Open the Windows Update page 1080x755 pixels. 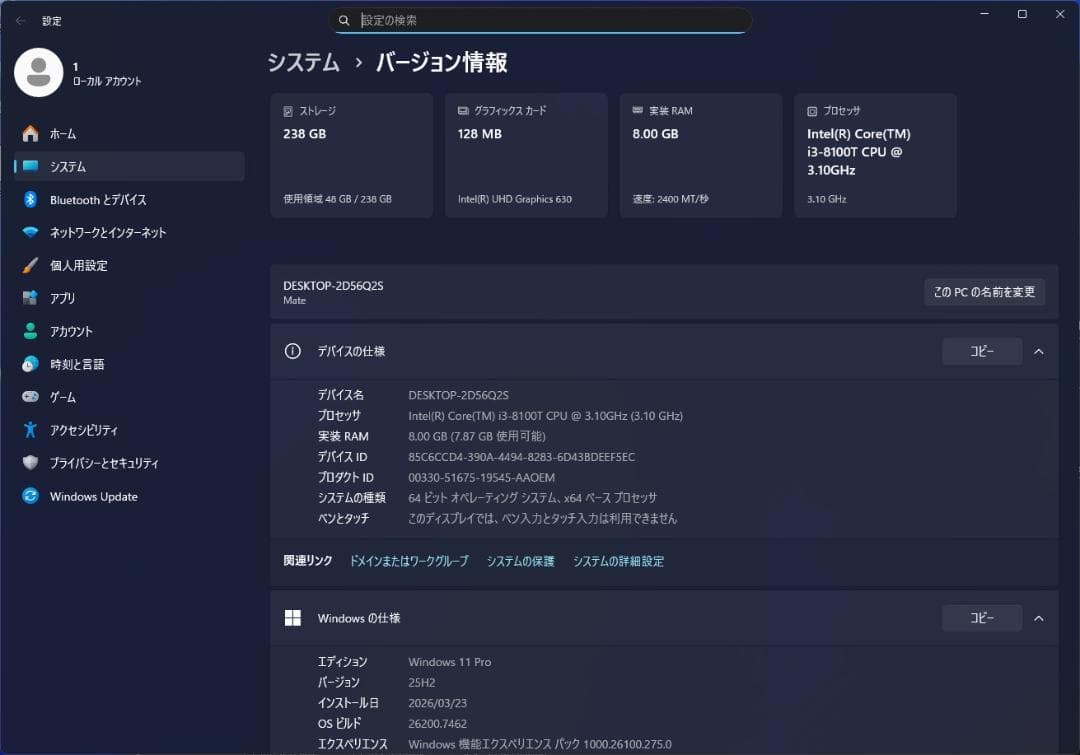[x=129, y=496]
